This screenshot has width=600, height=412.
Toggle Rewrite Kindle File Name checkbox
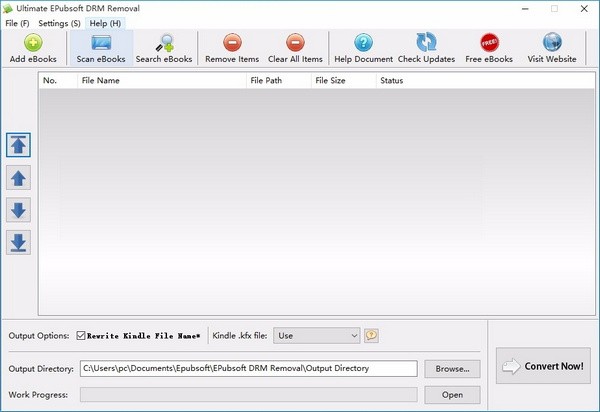[82, 336]
